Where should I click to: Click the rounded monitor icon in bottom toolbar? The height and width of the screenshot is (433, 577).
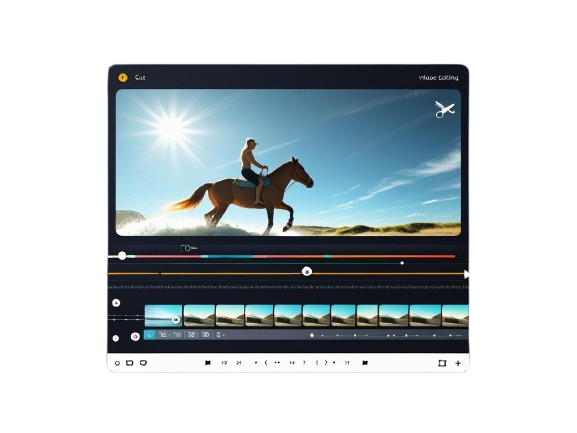(143, 363)
